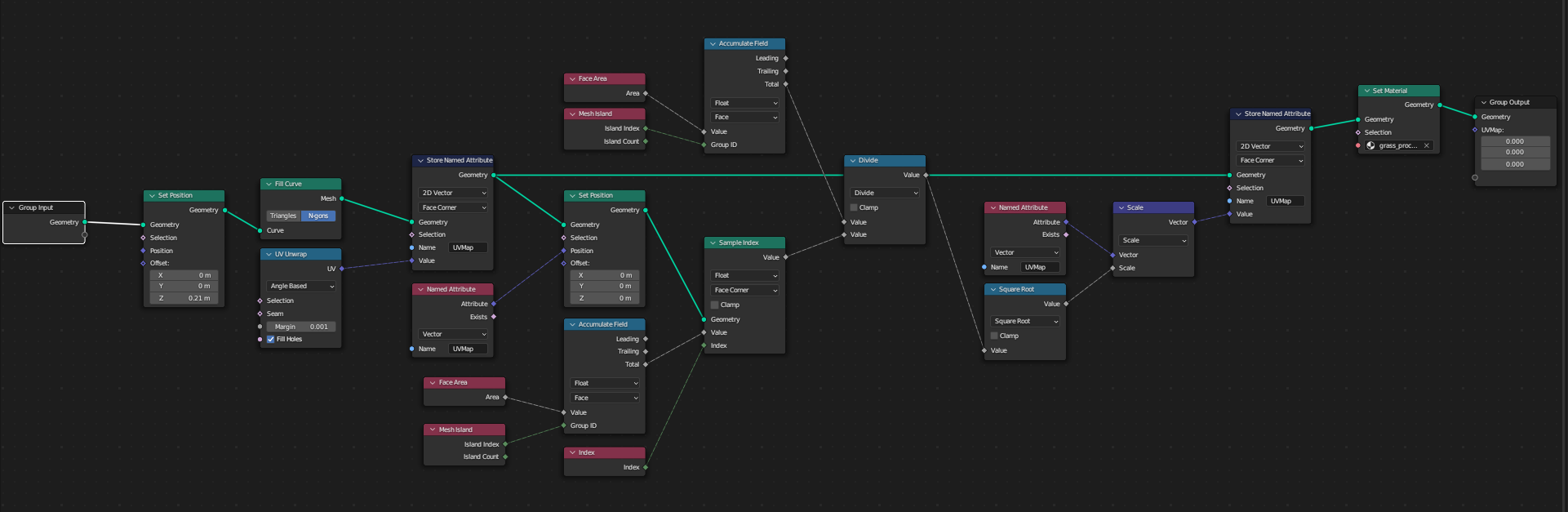Open the Vector dropdown in Named Attribute beside Scale

pos(1025,252)
